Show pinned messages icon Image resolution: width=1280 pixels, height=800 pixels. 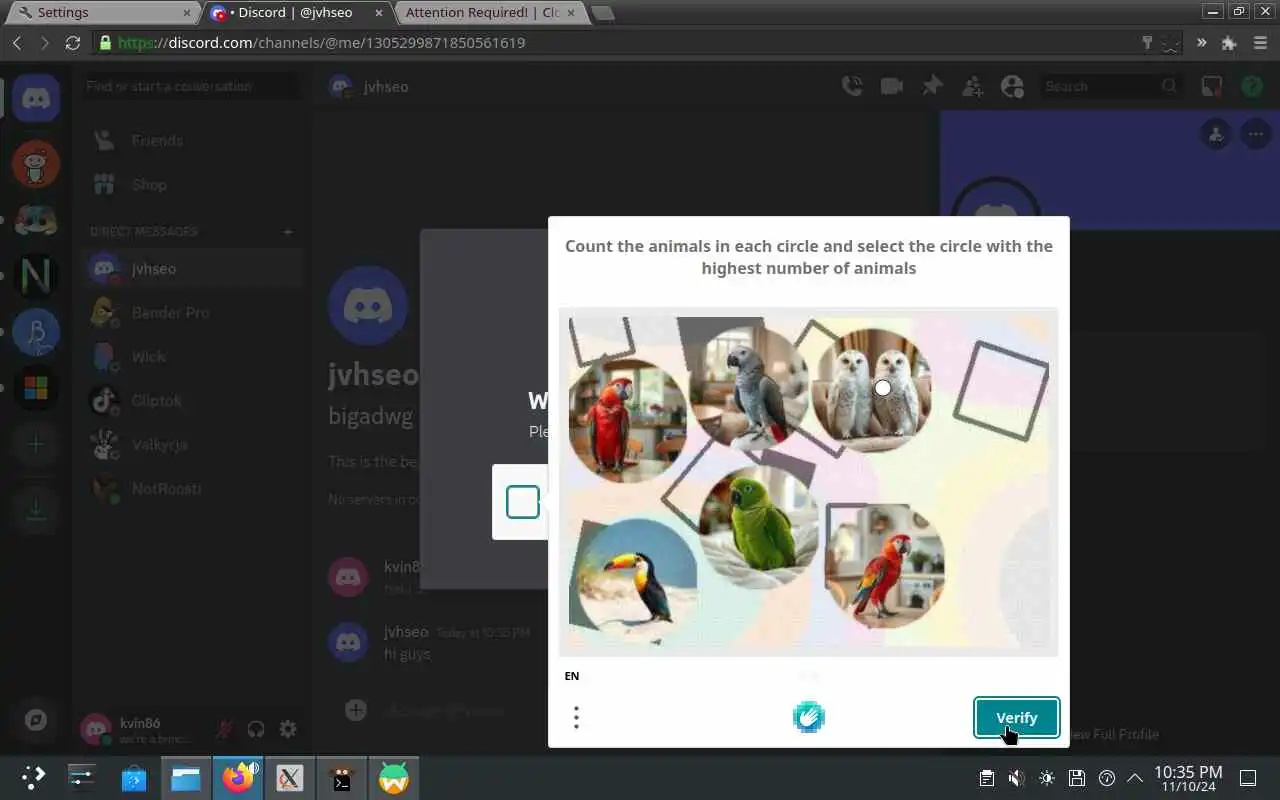coord(932,86)
